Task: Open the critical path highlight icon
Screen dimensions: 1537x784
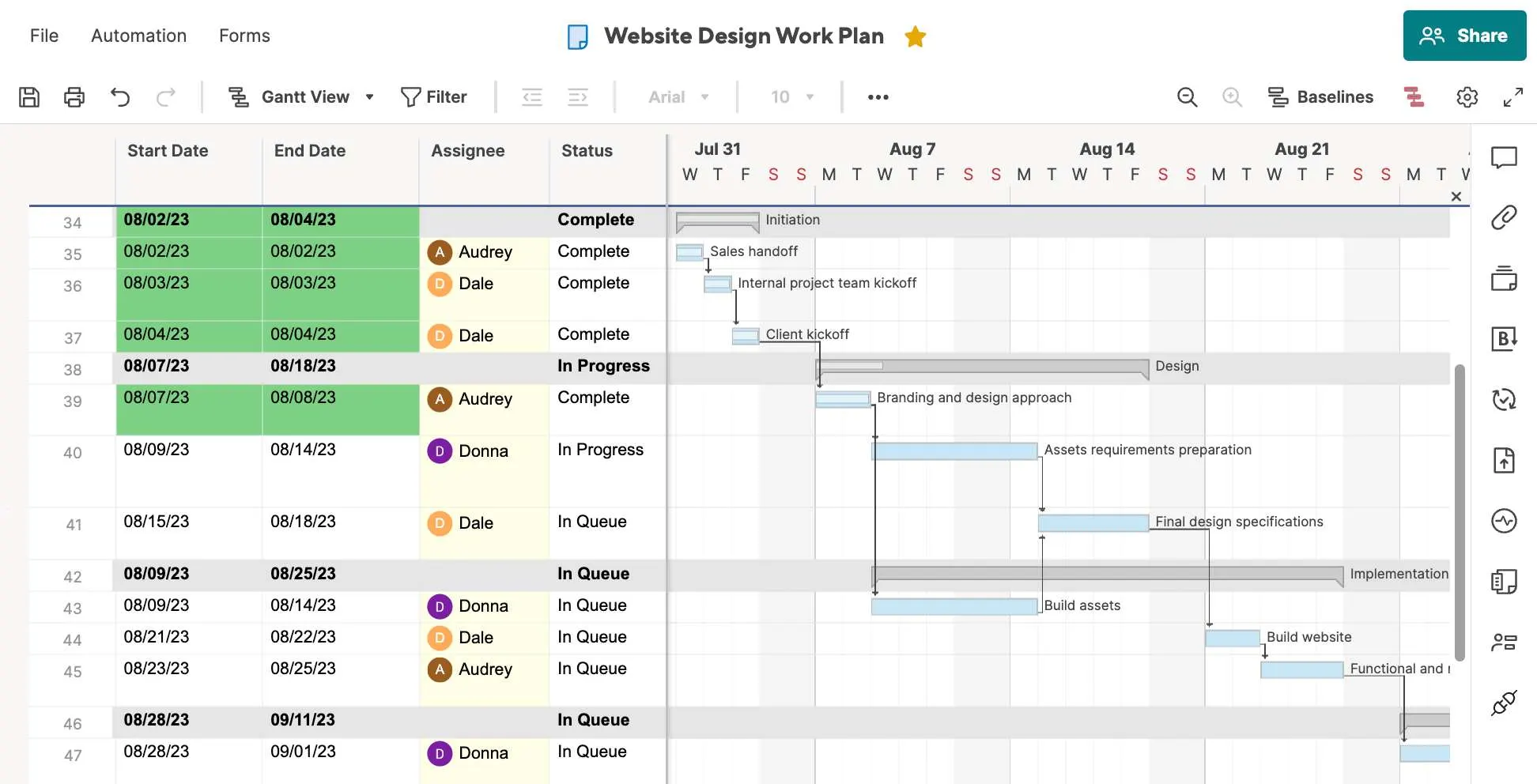Action: tap(1414, 96)
